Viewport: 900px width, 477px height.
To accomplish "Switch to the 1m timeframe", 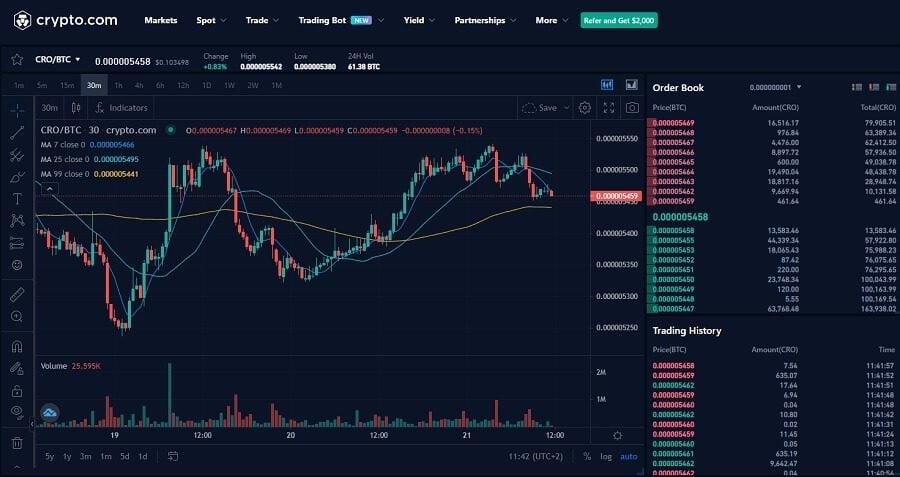I will 19,86.
